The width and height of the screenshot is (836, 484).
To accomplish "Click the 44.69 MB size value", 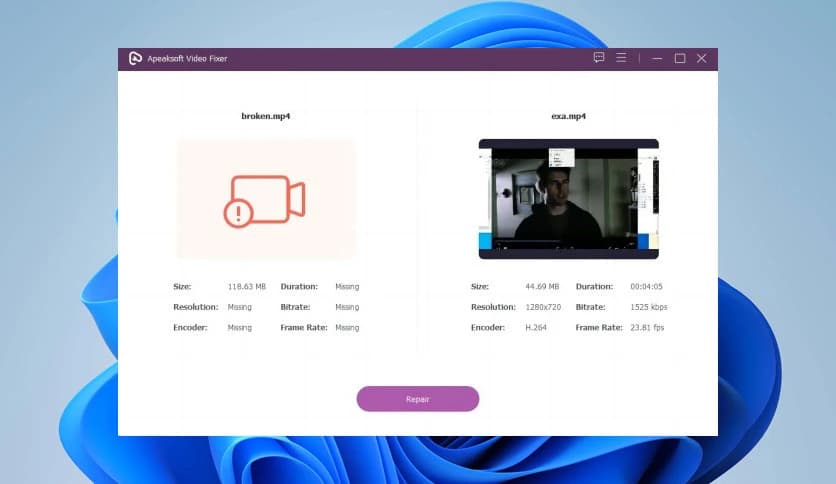I will (x=542, y=287).
